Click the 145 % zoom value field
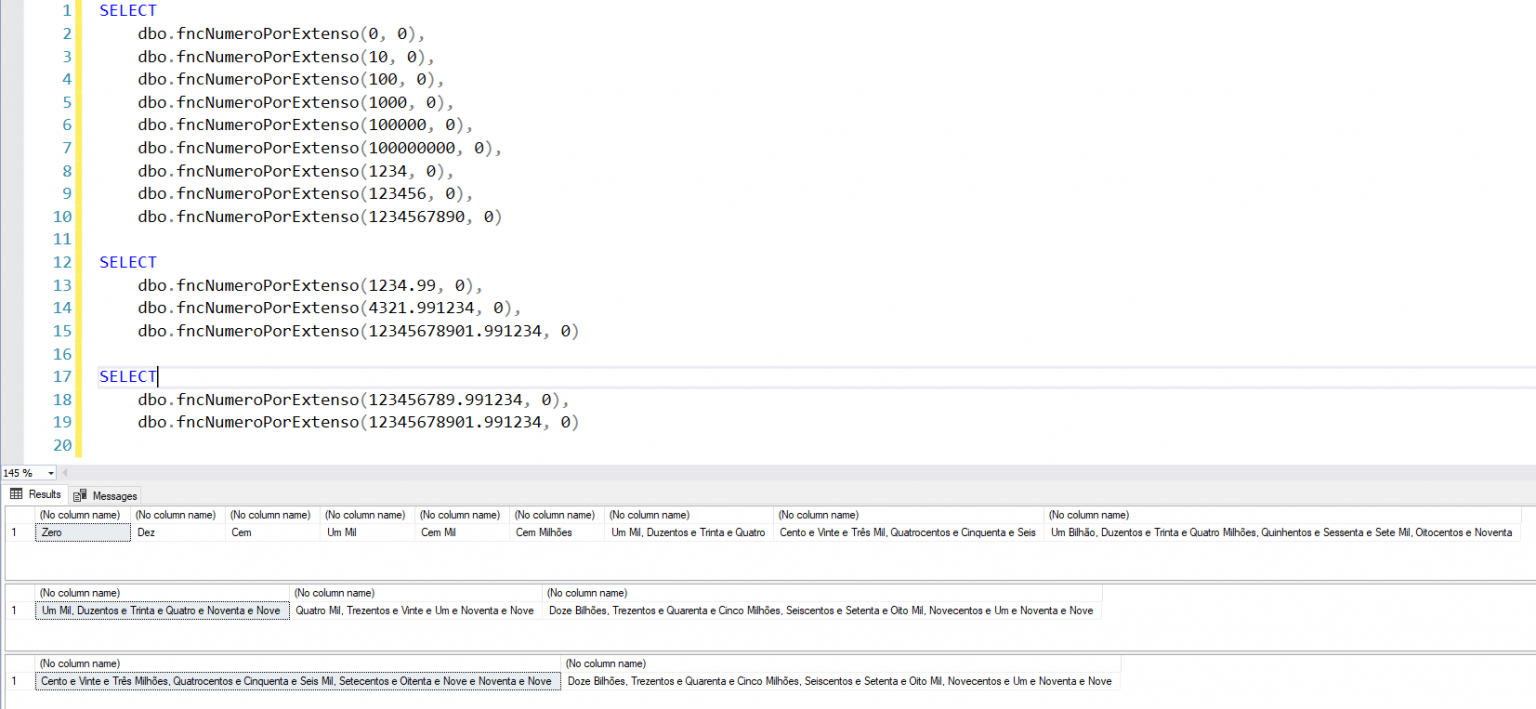1536x709 pixels. (20, 472)
